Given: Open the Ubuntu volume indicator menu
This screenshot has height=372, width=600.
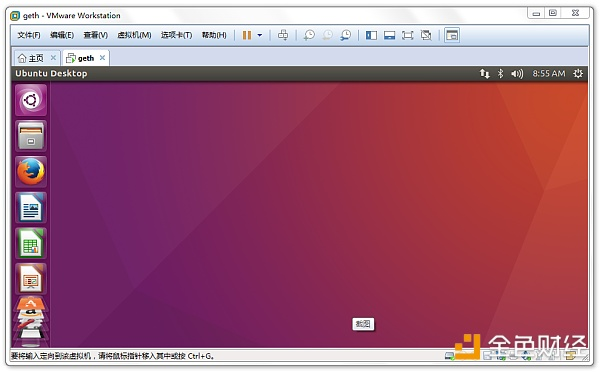Looking at the screenshot, I should (517, 73).
